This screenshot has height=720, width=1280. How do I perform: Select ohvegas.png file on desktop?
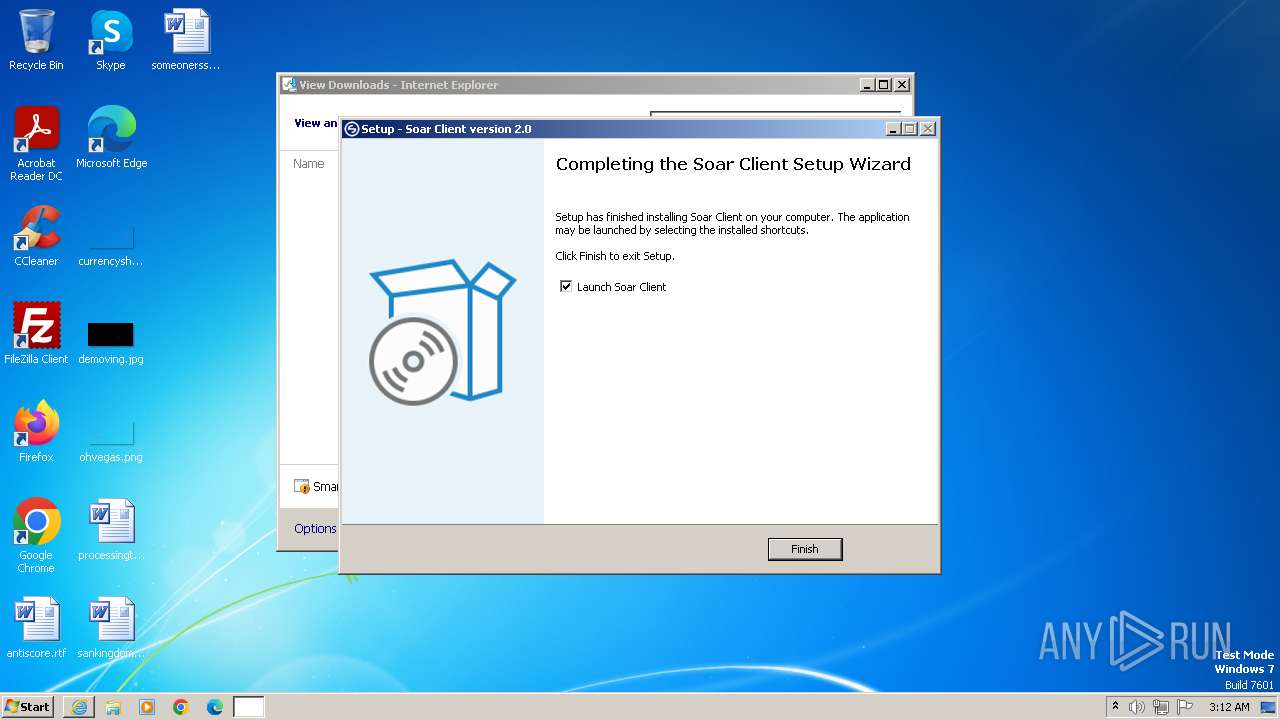[x=110, y=441]
